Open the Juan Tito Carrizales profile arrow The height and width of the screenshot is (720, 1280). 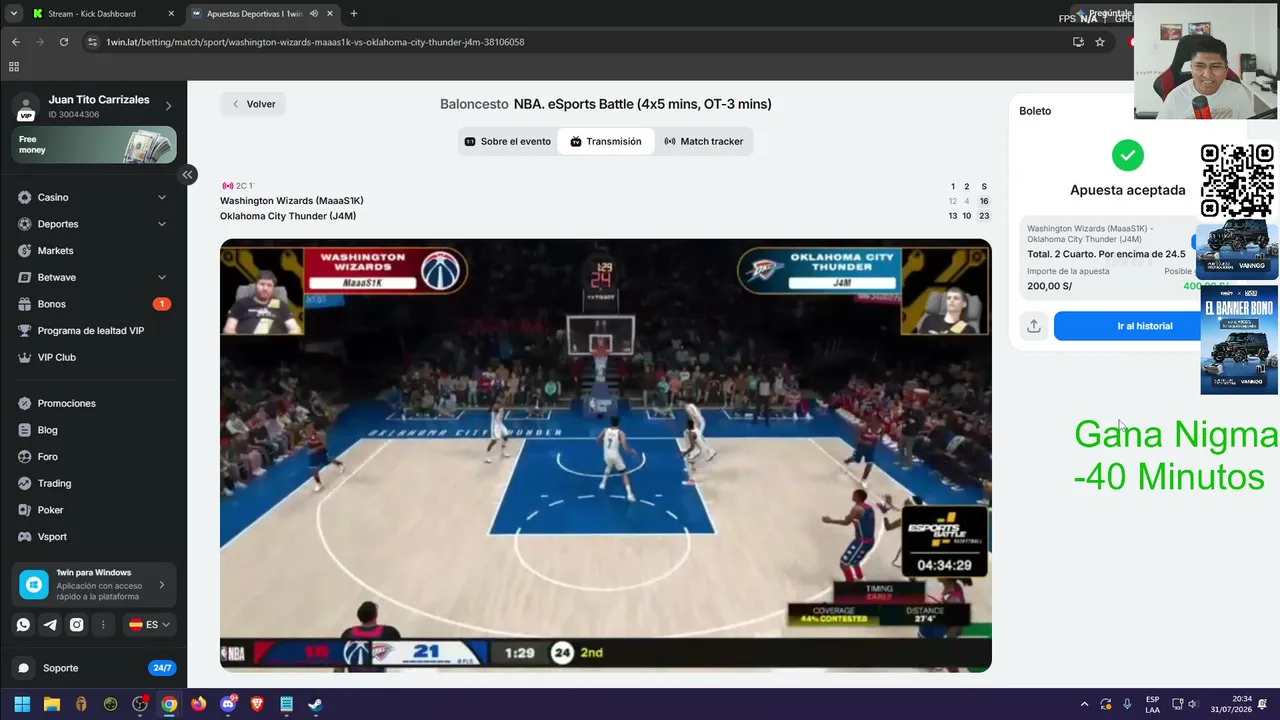pyautogui.click(x=168, y=106)
